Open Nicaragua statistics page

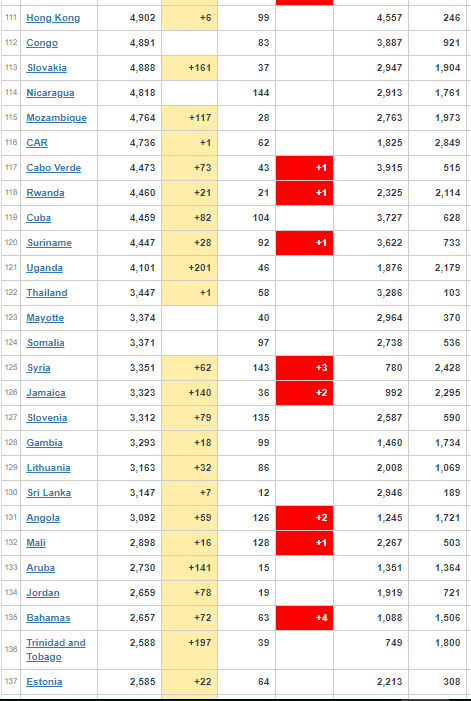click(50, 93)
